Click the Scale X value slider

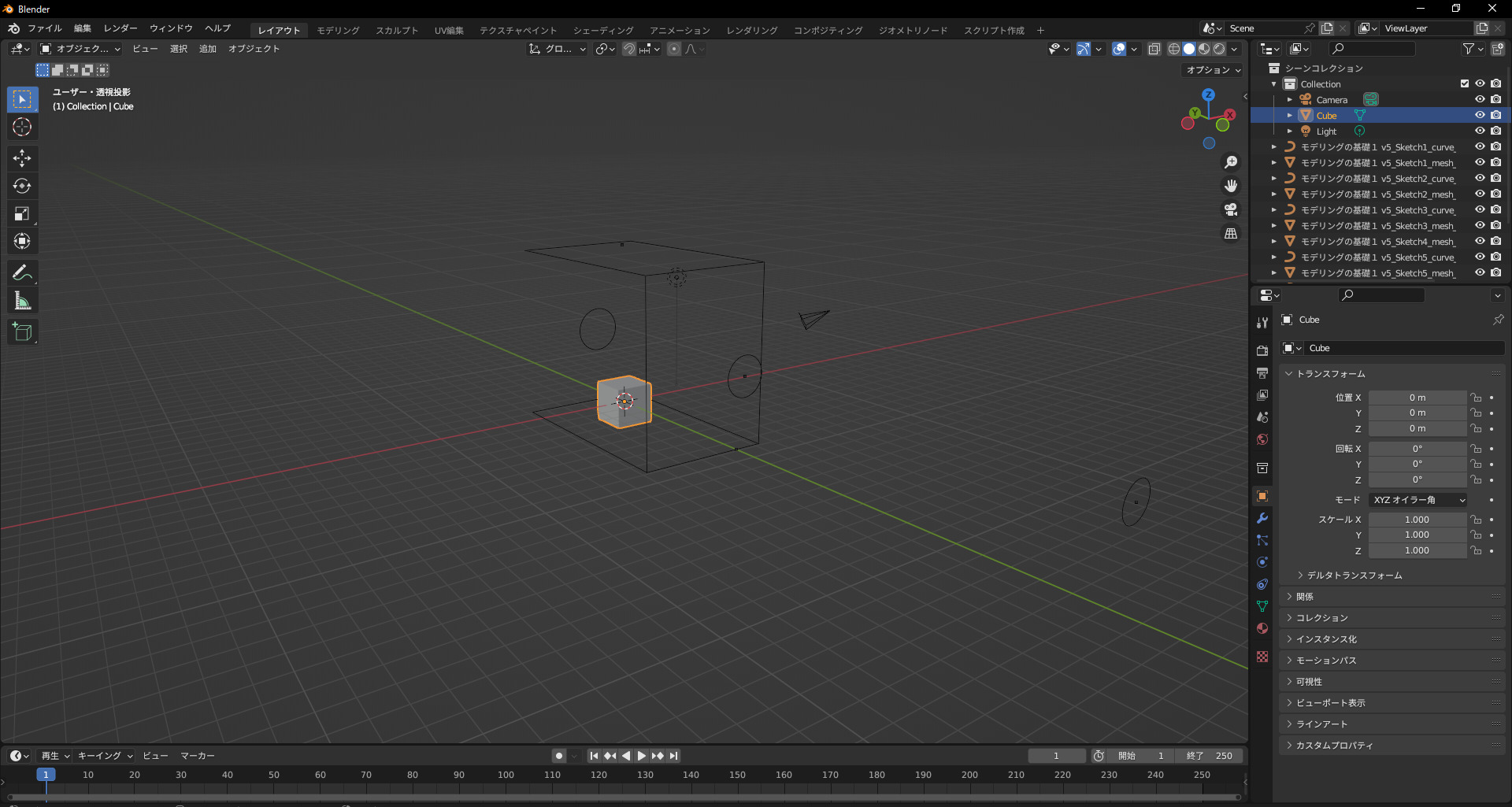[1417, 520]
